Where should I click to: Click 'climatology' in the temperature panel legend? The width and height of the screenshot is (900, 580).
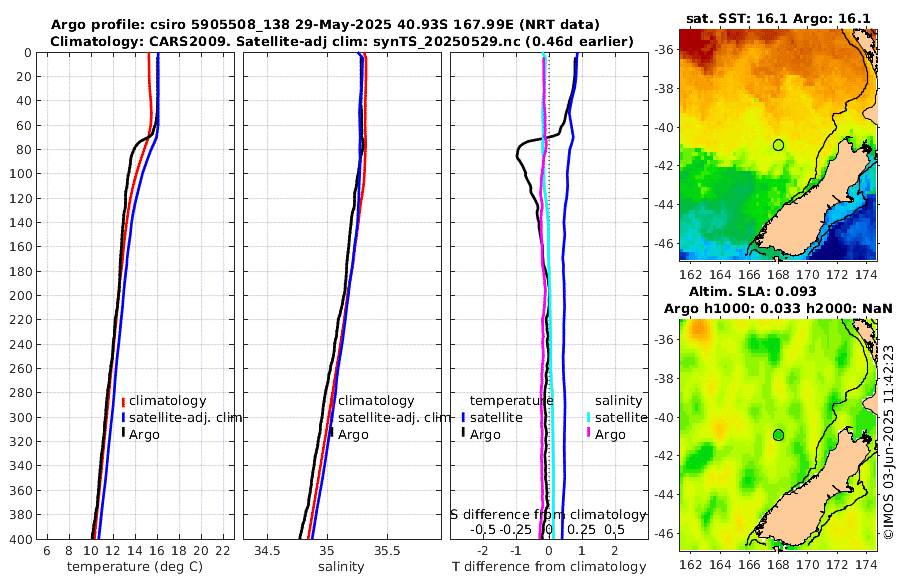pos(168,401)
